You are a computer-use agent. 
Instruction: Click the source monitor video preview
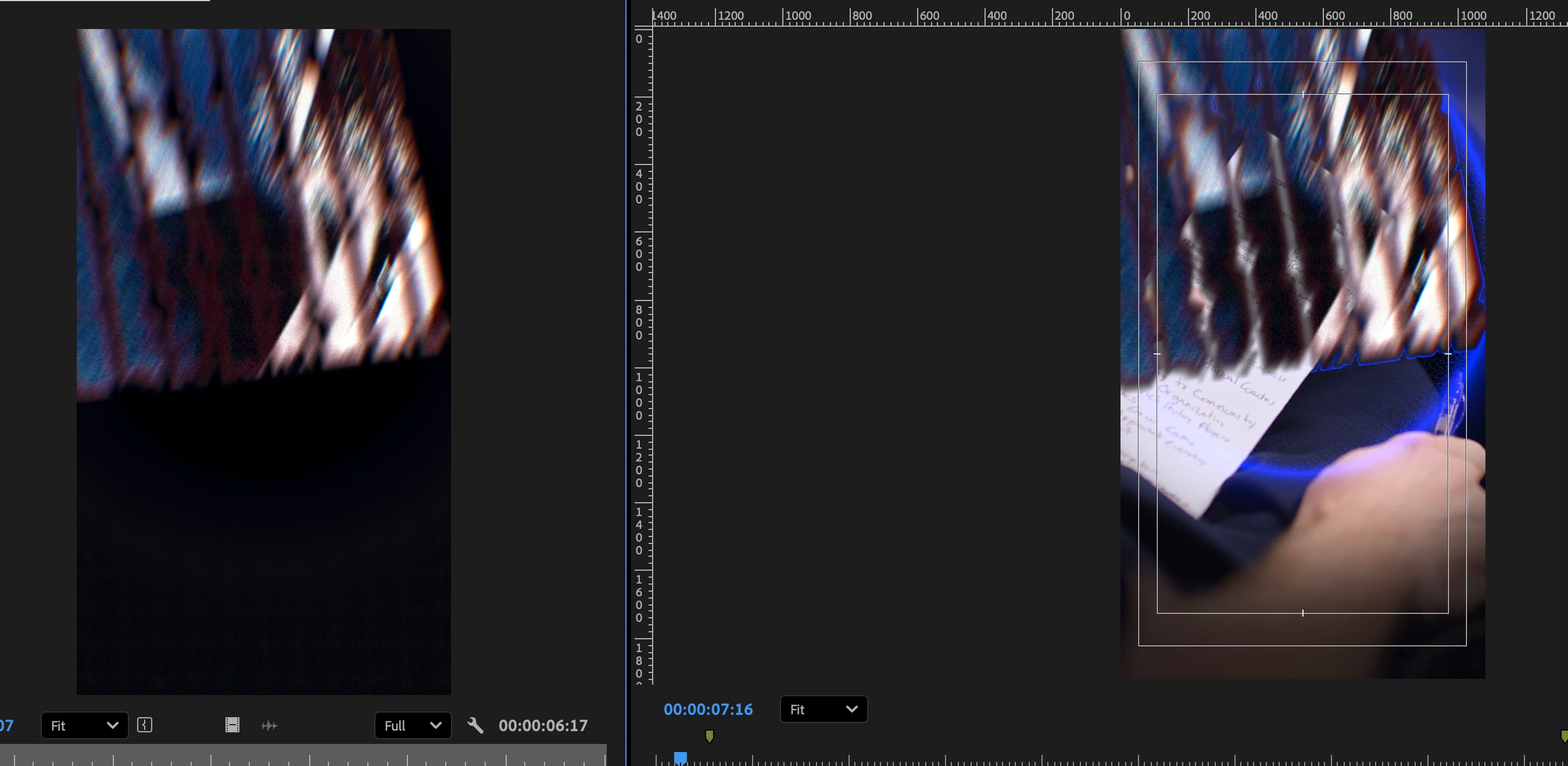click(x=264, y=361)
